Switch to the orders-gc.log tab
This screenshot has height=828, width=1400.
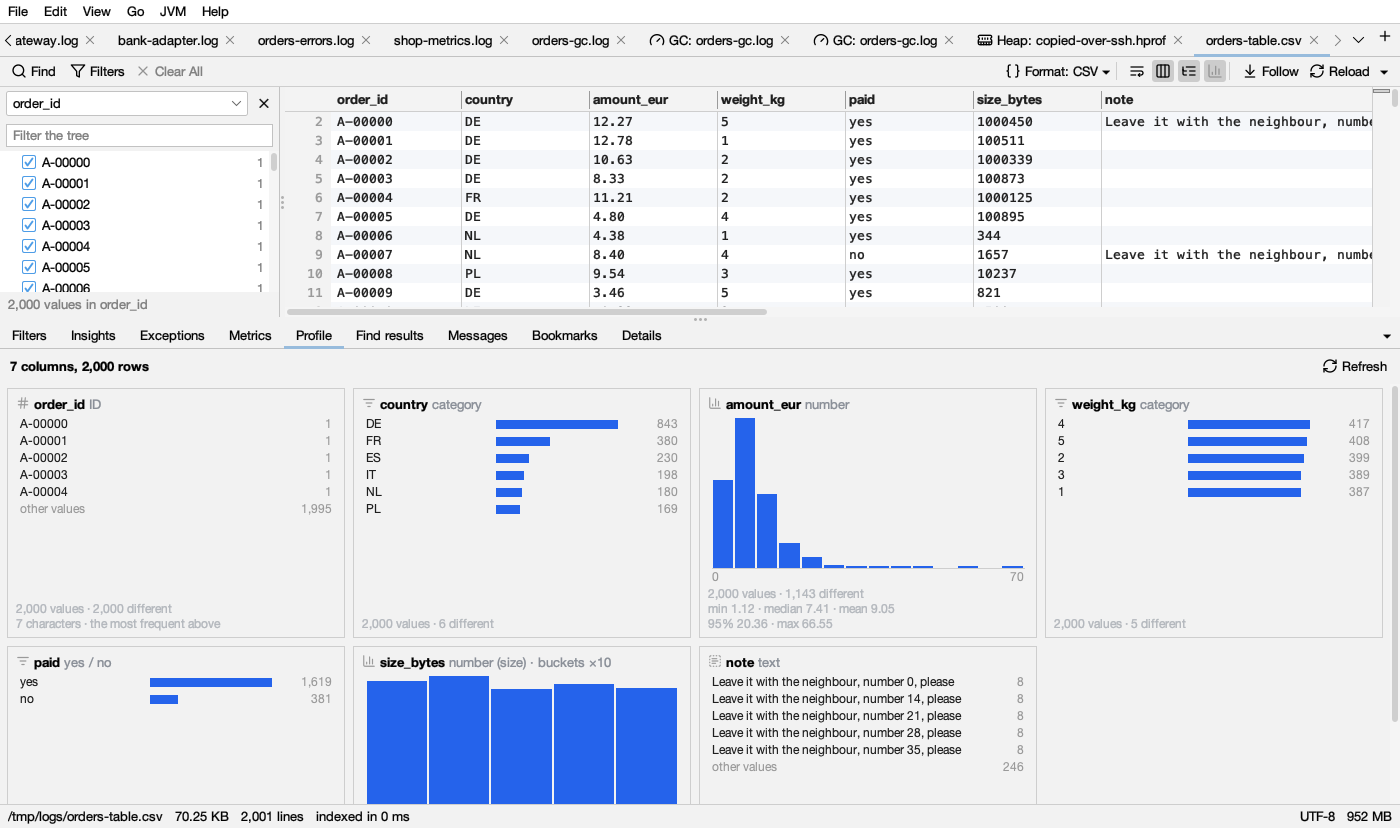(570, 40)
